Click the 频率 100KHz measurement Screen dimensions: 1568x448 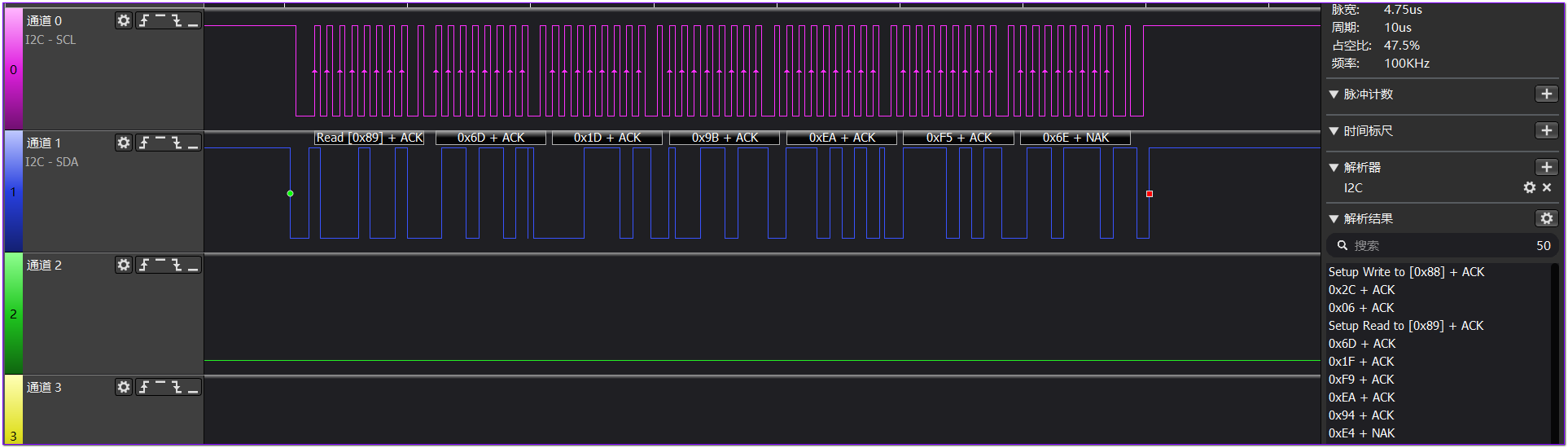pos(1380,64)
